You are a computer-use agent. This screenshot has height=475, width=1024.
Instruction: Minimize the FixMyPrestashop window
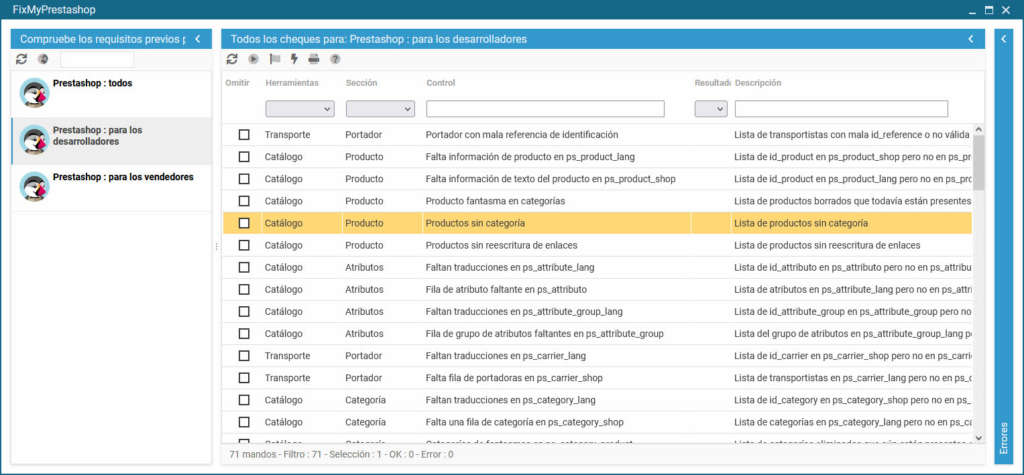coord(972,10)
